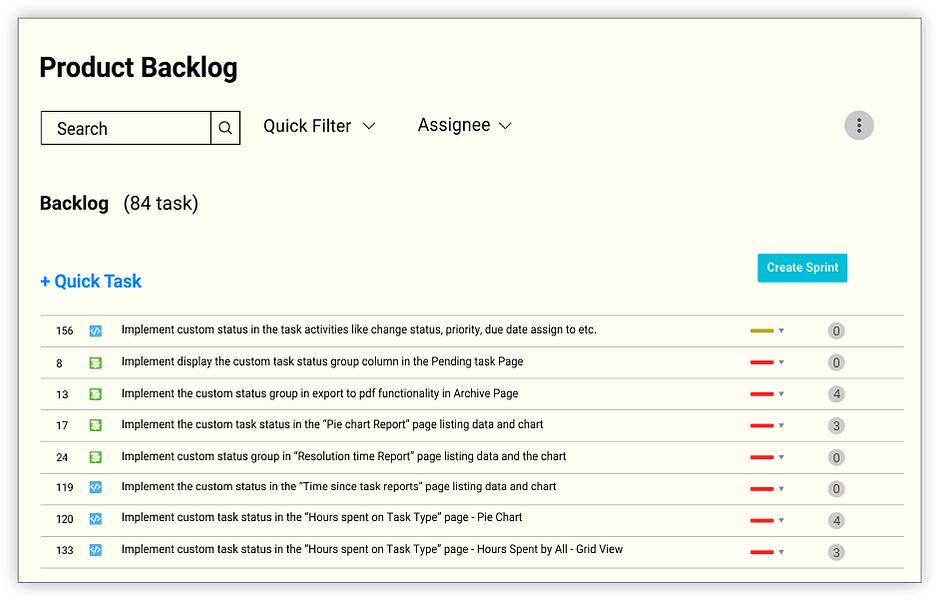The width and height of the screenshot is (939, 600).
Task: Click task ID 8
Action: [59, 363]
